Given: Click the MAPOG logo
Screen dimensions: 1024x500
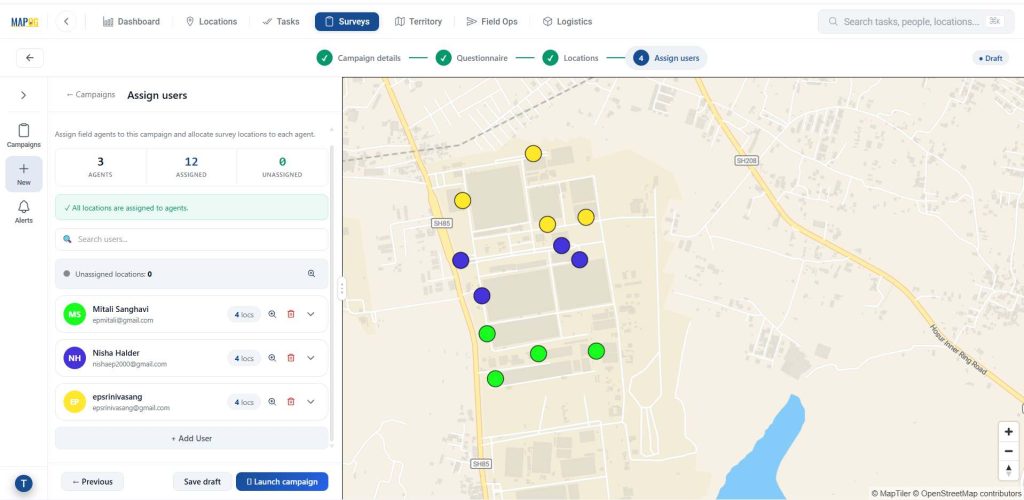Looking at the screenshot, I should [25, 22].
